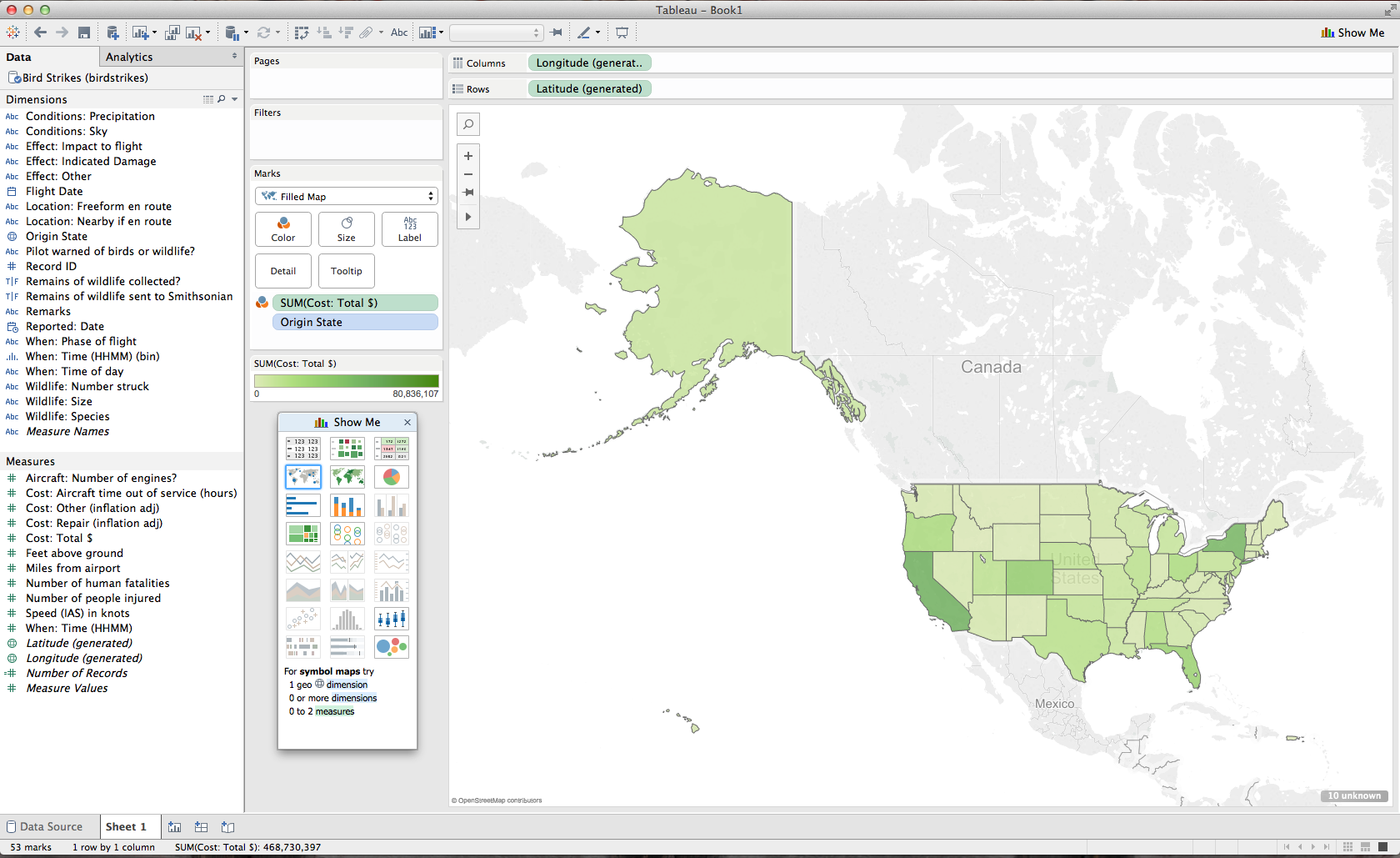
Task: Pick packed bubbles chart in Show Me
Action: (x=392, y=647)
